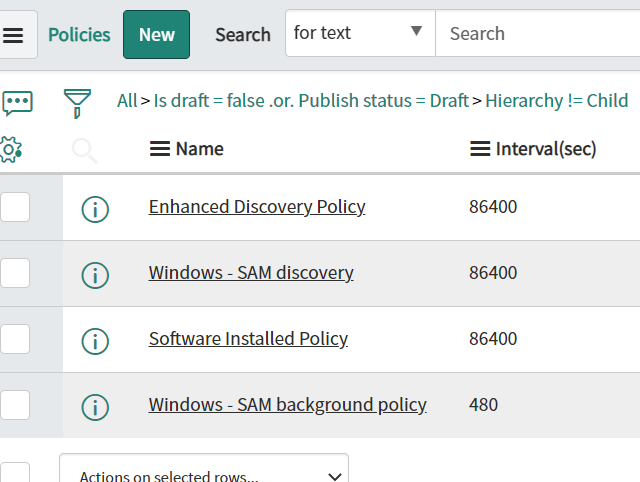Tick the Software Installed Policy row checkbox
Image resolution: width=640 pixels, height=482 pixels.
coord(14,339)
